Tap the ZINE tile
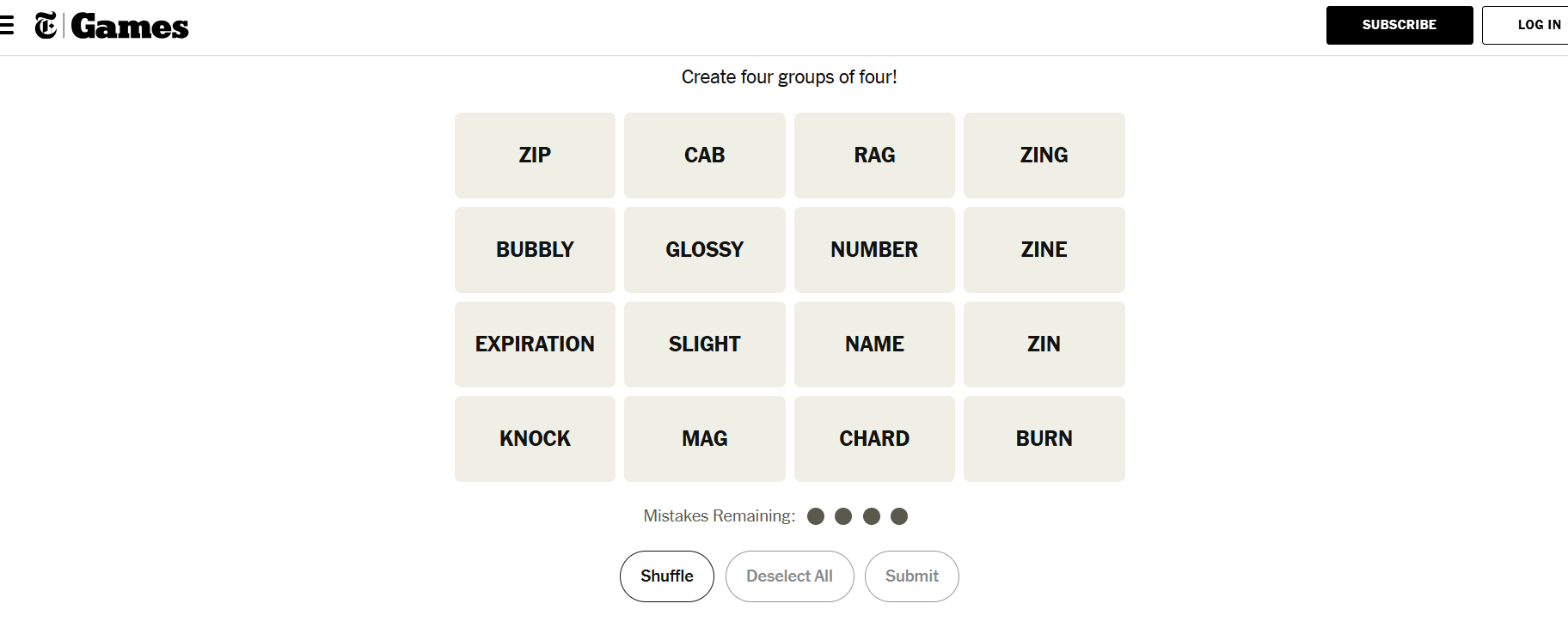Screen dimensions: 1568x634 click(1044, 250)
